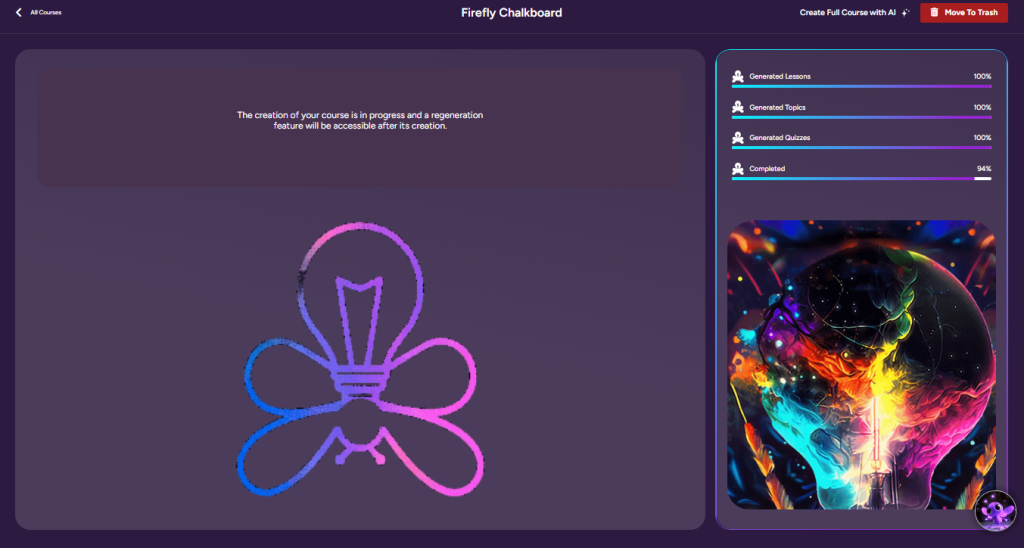Image resolution: width=1024 pixels, height=548 pixels.
Task: Open the colorful lightbulb course cover image
Action: coord(861,365)
